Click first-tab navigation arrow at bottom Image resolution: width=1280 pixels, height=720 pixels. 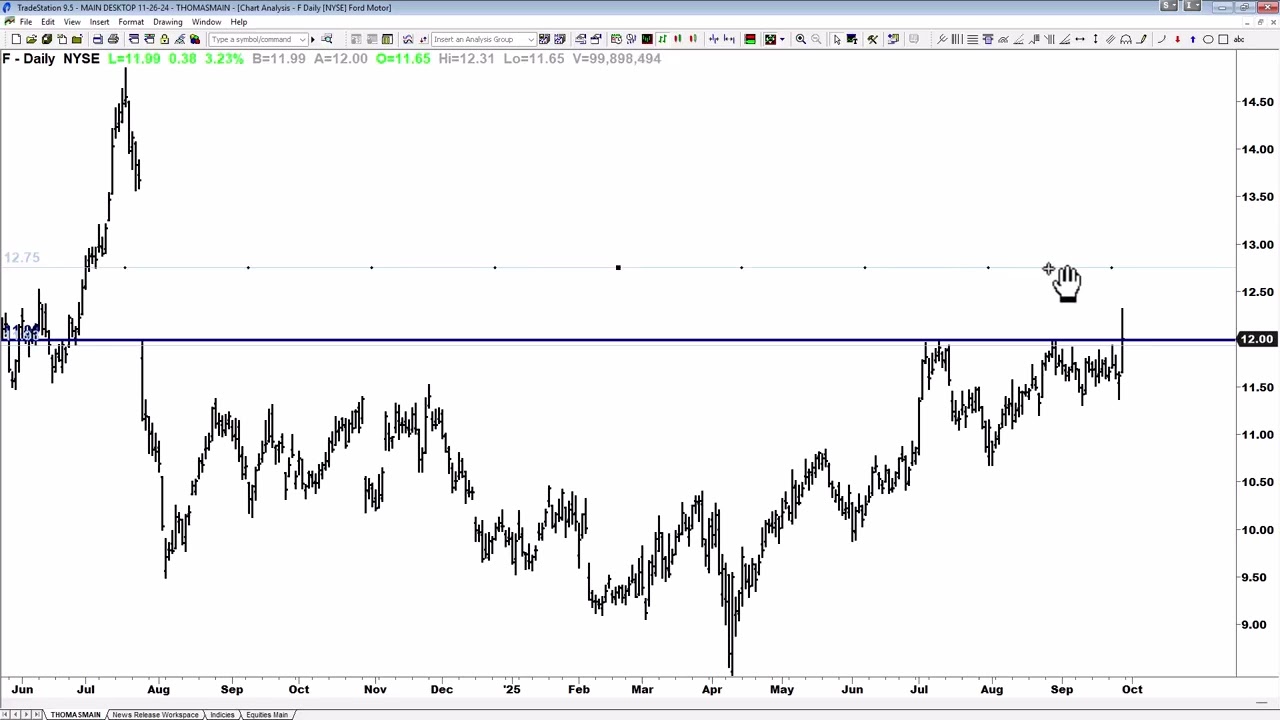pyautogui.click(x=6, y=714)
